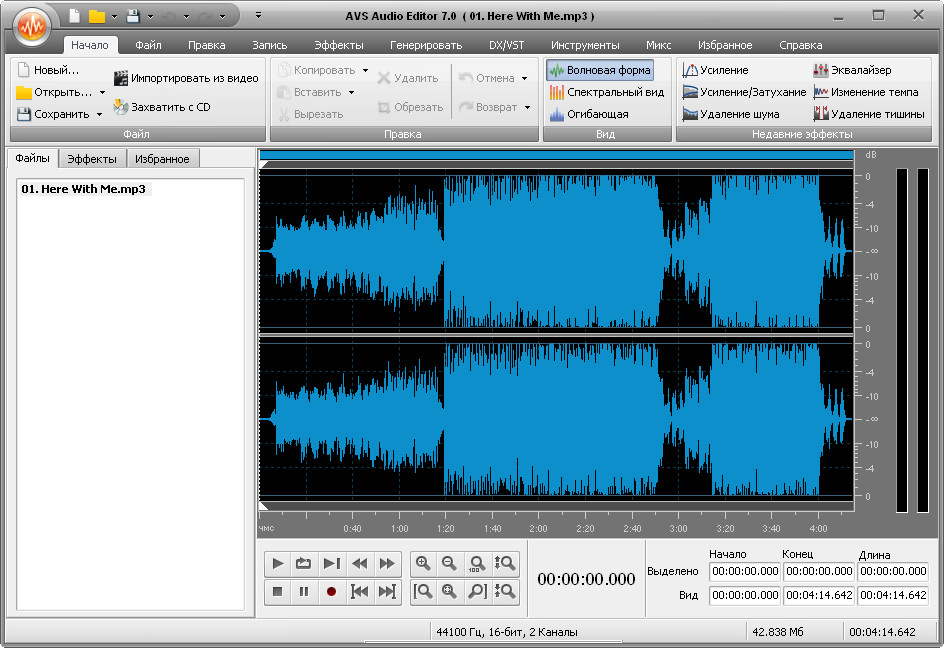Click the 2:00 mark on the timeline ruler
This screenshot has width=944, height=648.
[x=538, y=528]
